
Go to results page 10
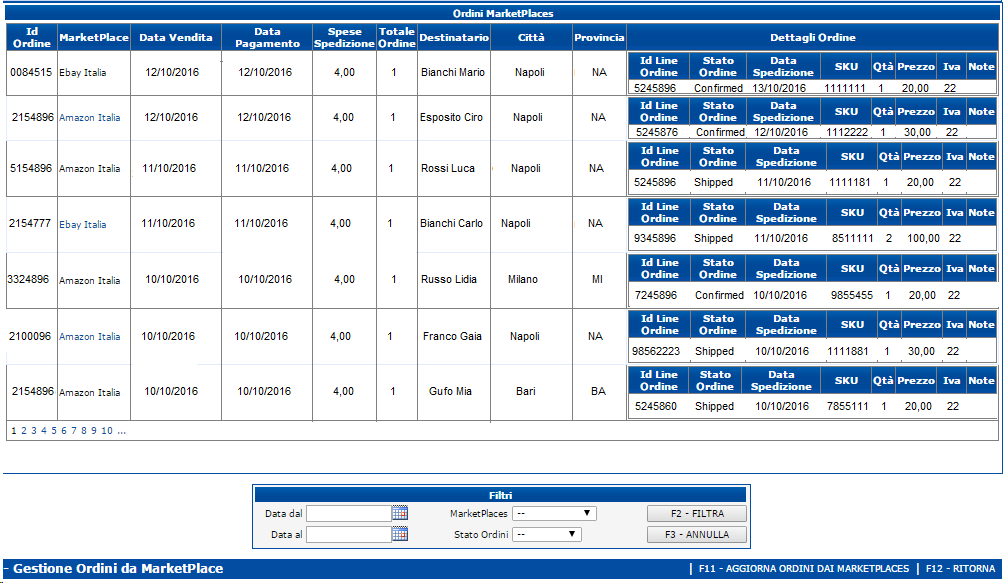click(x=106, y=431)
